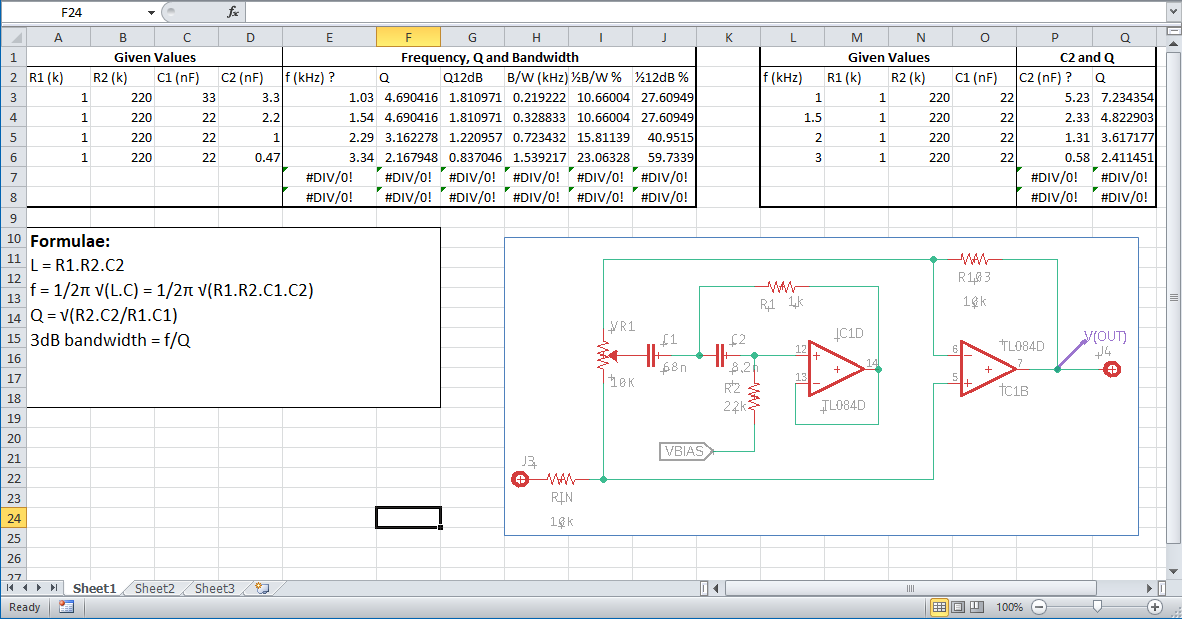1182x619 pixels.
Task: Switch to Normal view icon
Action: pyautogui.click(x=939, y=607)
